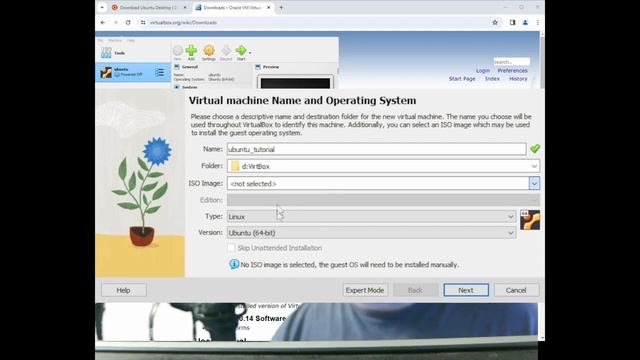Open the Machine menu in VirtualBox Manager

115,40
